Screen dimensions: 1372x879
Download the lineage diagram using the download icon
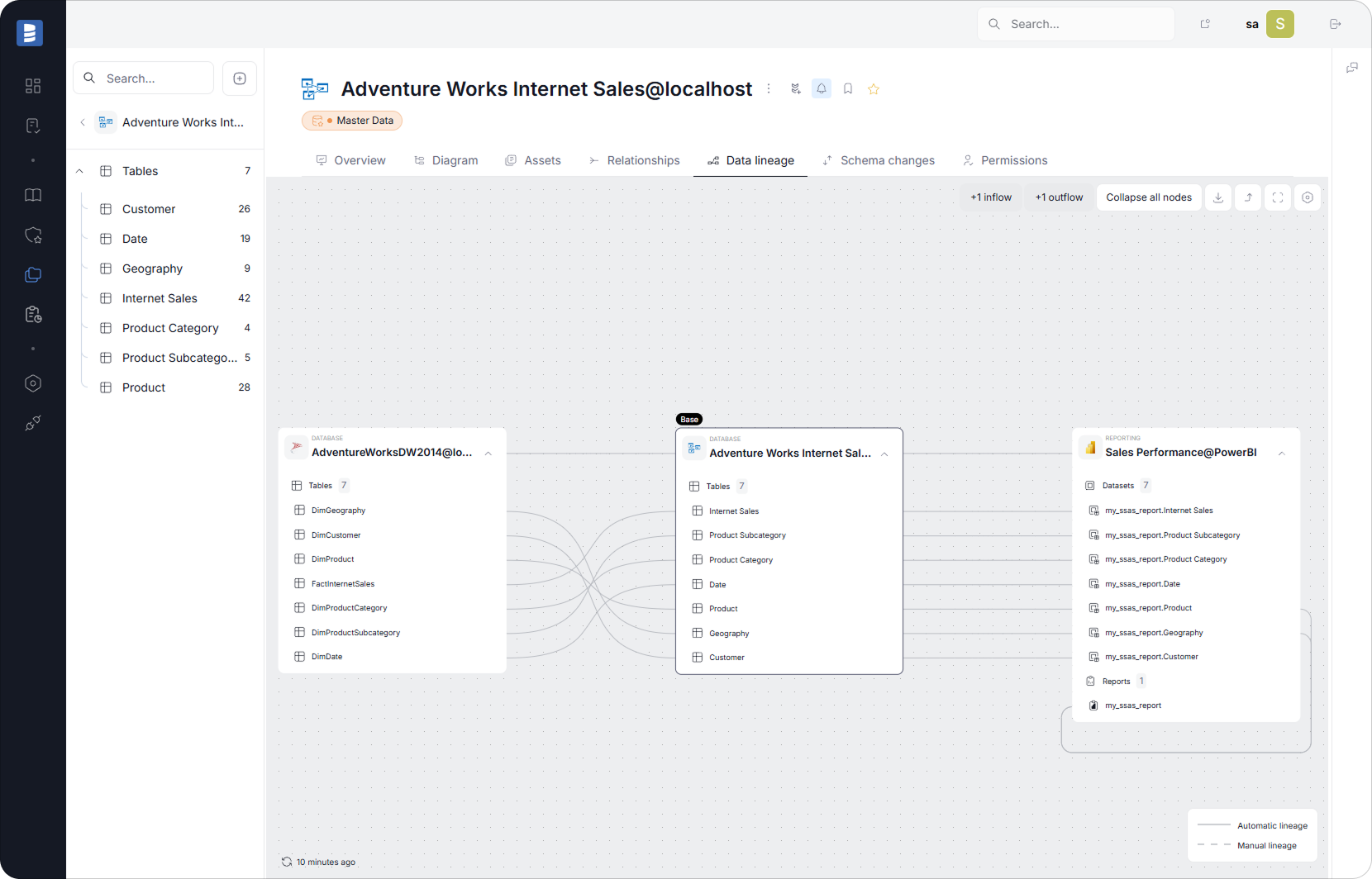coord(1218,197)
